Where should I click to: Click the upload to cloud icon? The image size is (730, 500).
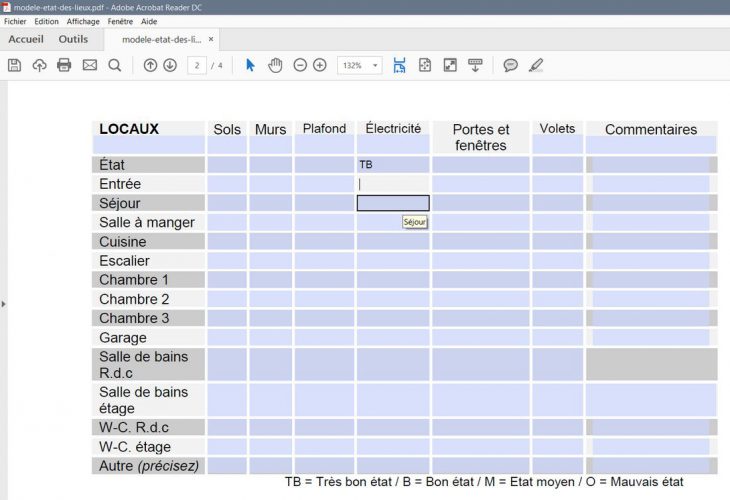click(40, 65)
